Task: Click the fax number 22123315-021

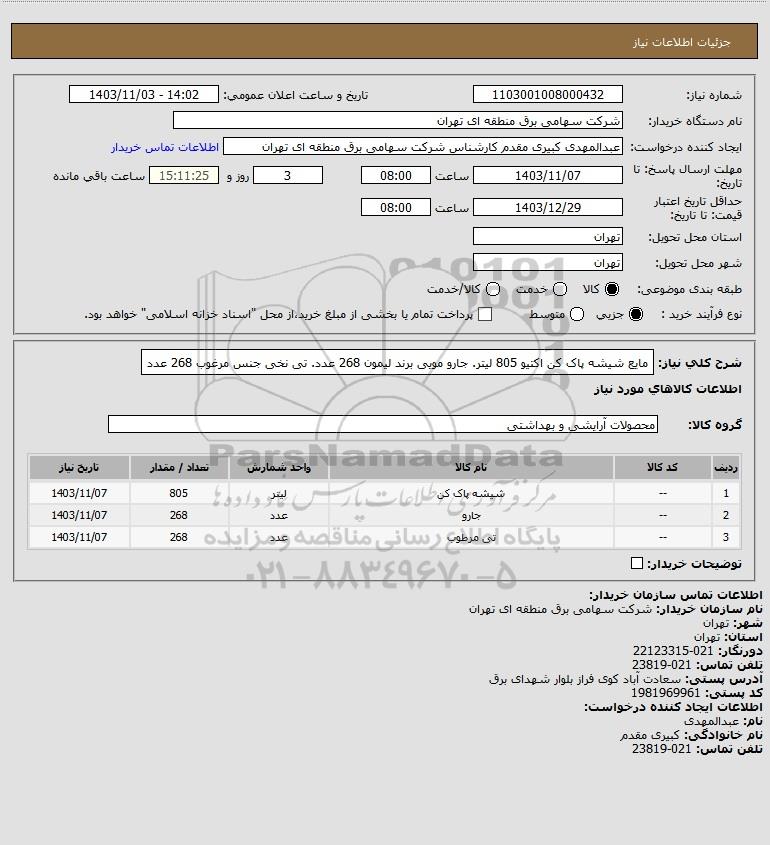Action: point(672,651)
